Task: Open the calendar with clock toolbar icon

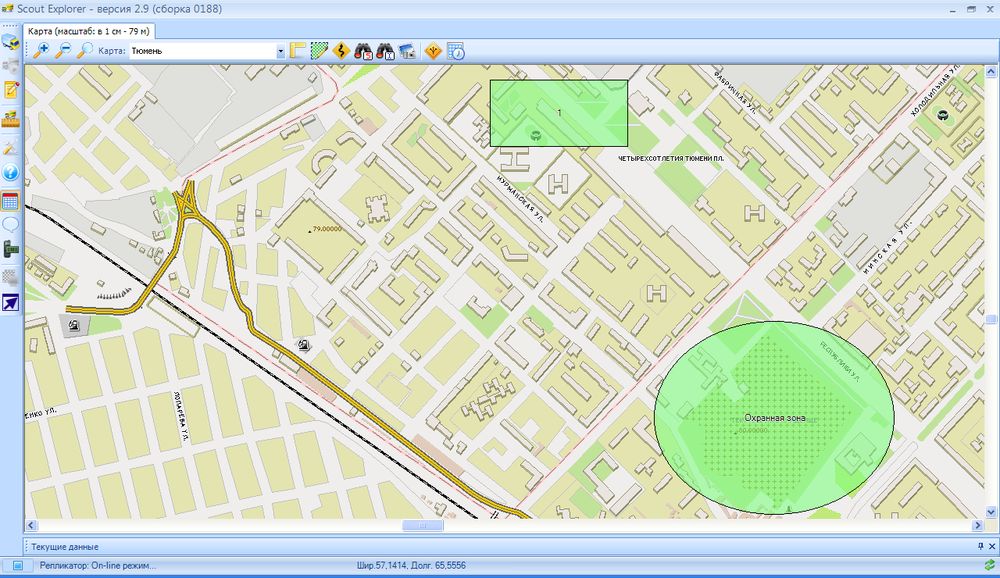Action: [x=456, y=51]
